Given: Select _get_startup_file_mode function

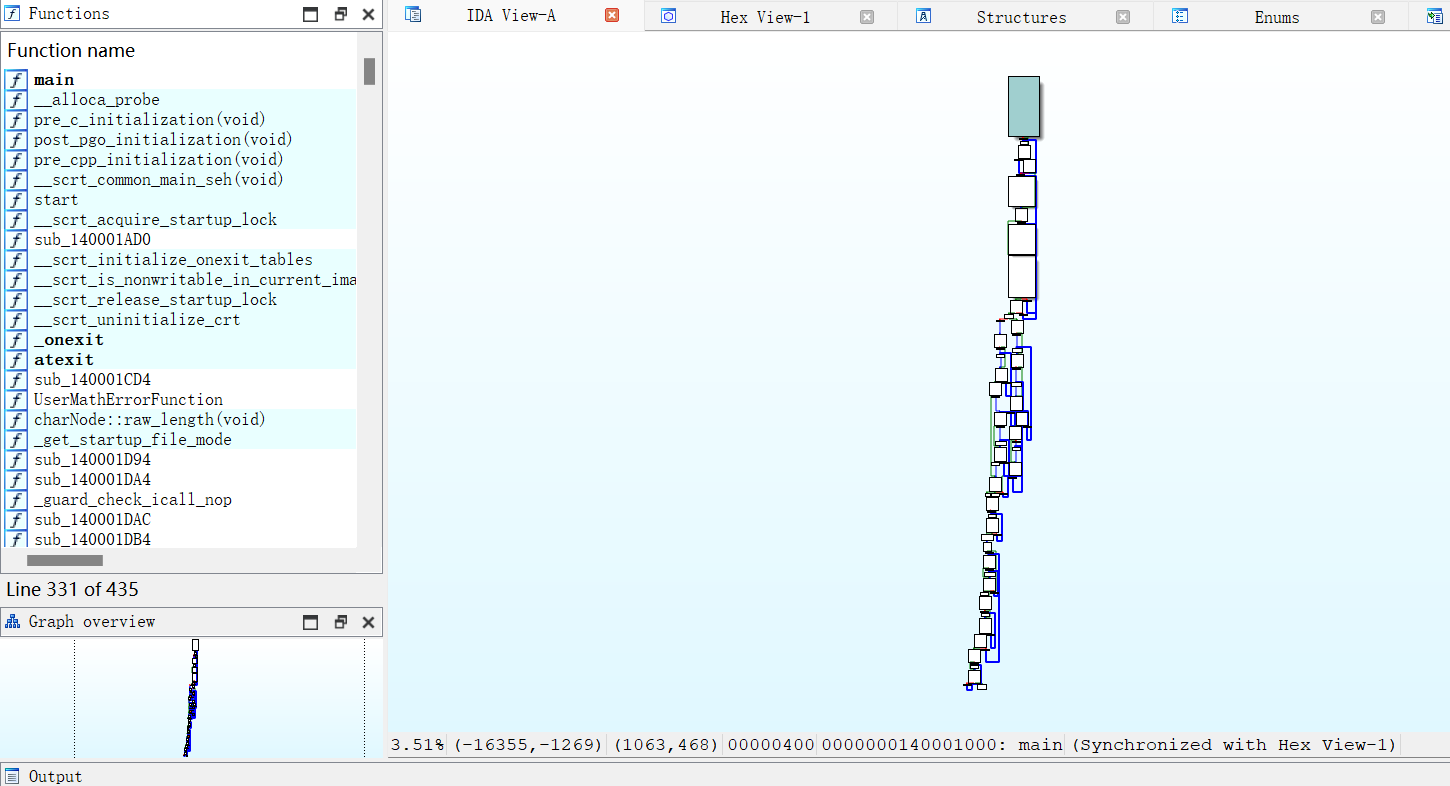Looking at the screenshot, I should 180,440.
